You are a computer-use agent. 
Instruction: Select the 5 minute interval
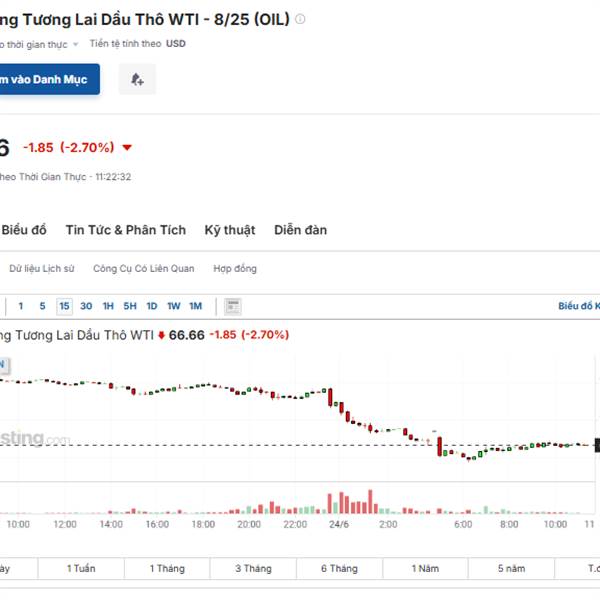pos(42,306)
